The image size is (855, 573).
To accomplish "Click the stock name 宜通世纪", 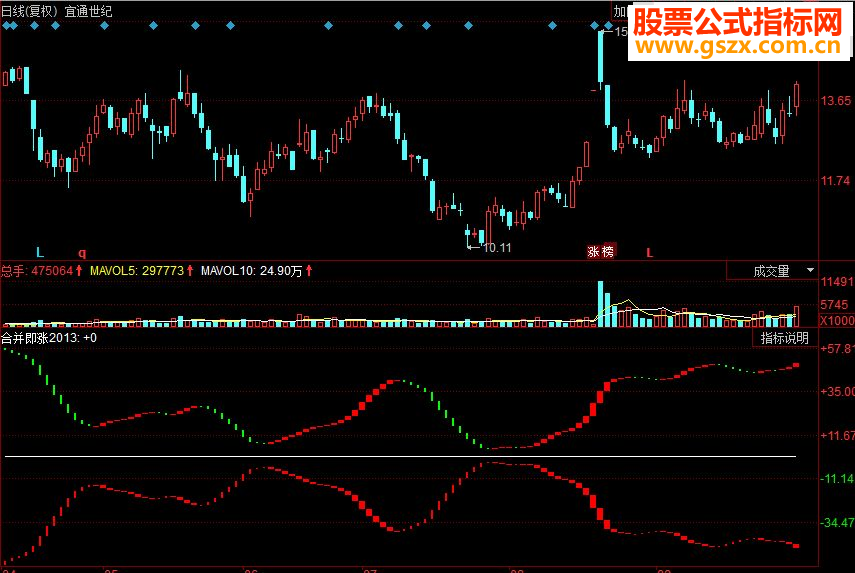I will click(88, 11).
